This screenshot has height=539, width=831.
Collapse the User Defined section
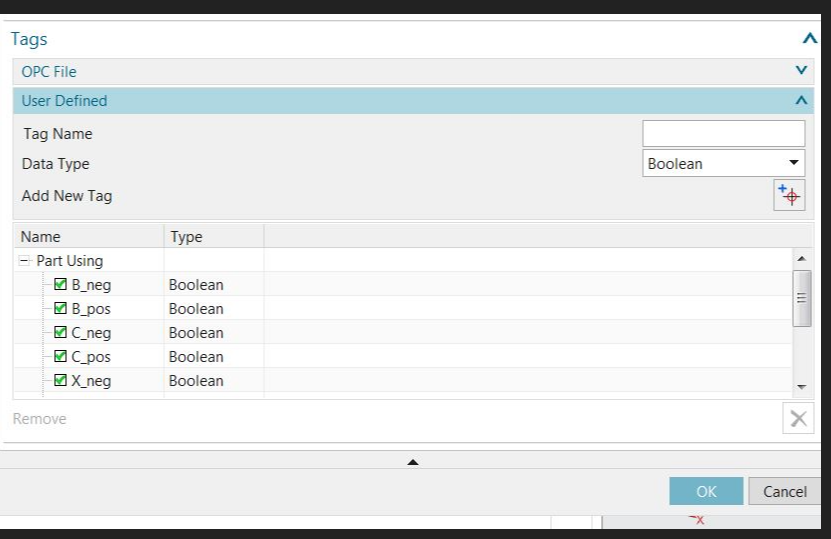pos(801,100)
